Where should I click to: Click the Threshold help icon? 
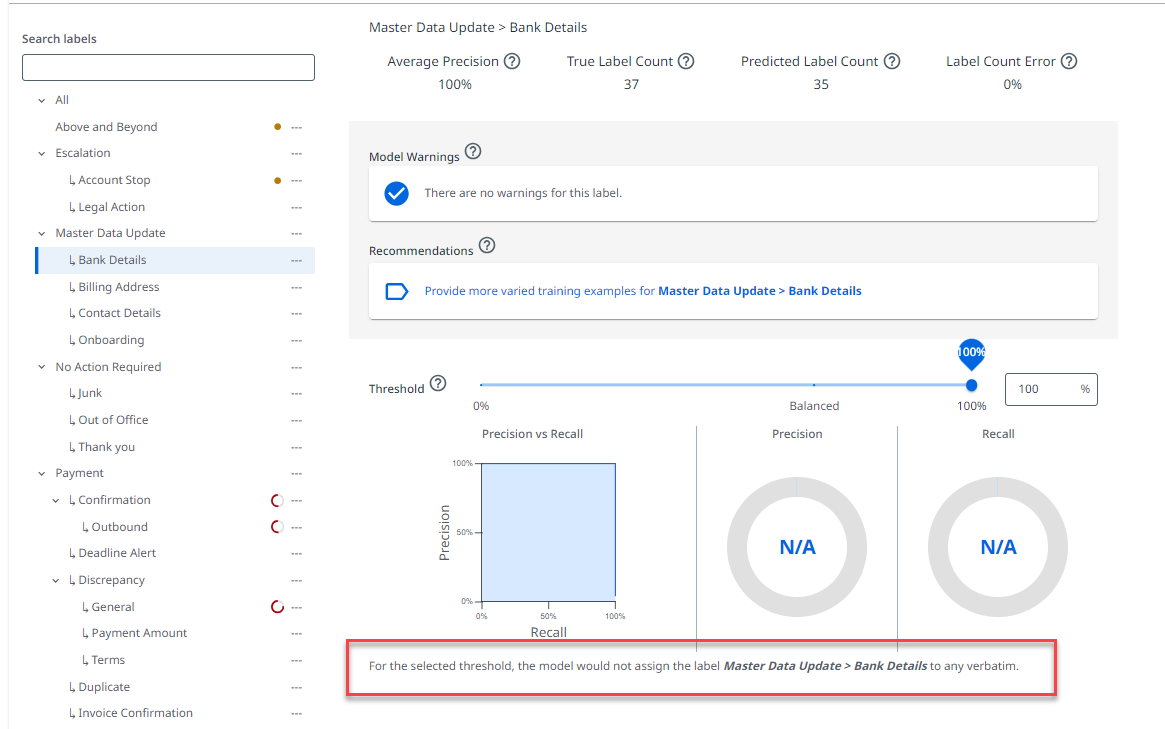438,385
